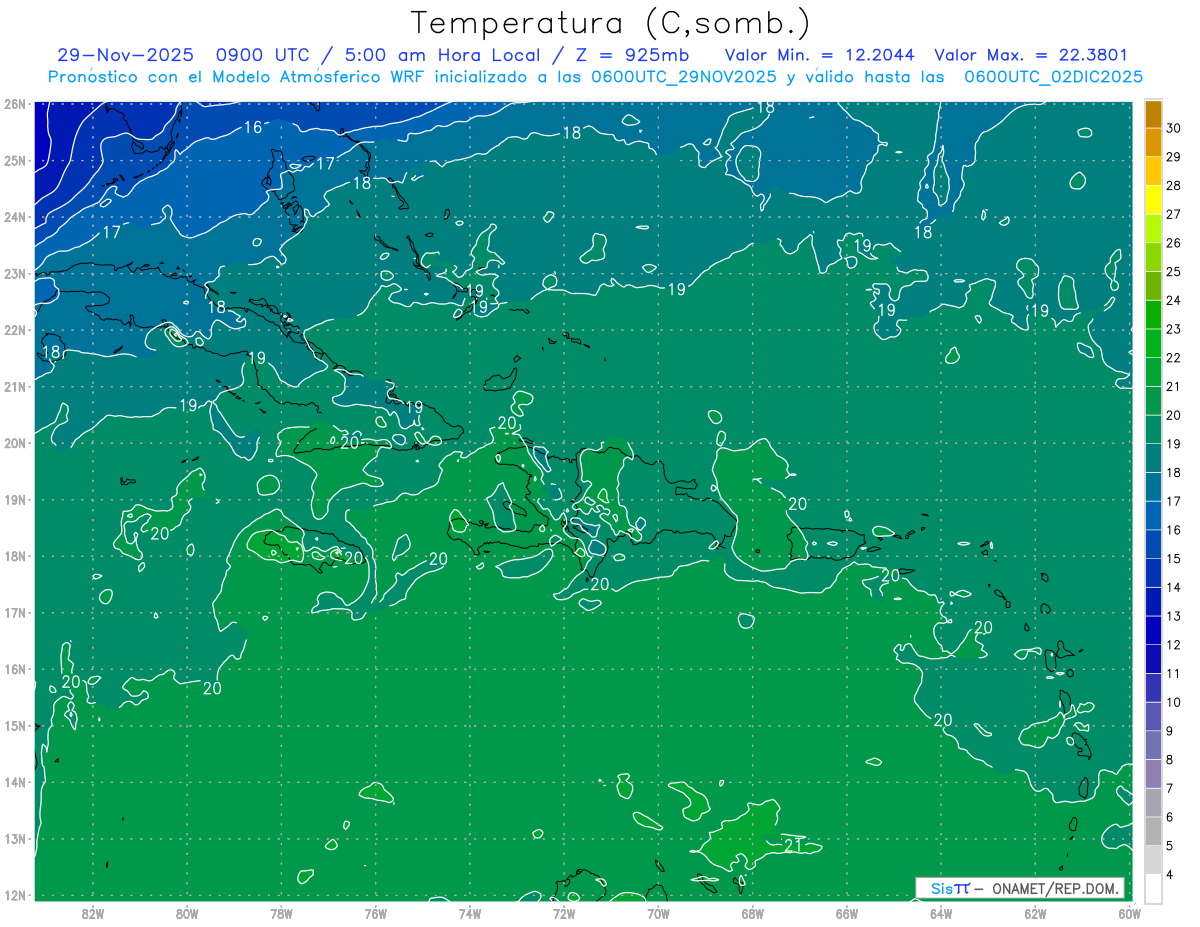This screenshot has width=1200, height=927.
Task: Click the '15N' latitude axis label
Action: click(x=14, y=725)
